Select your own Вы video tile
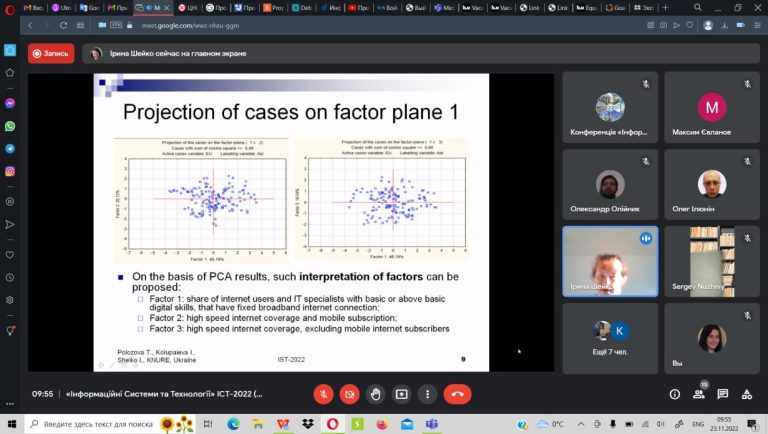768x434 pixels. click(x=712, y=338)
